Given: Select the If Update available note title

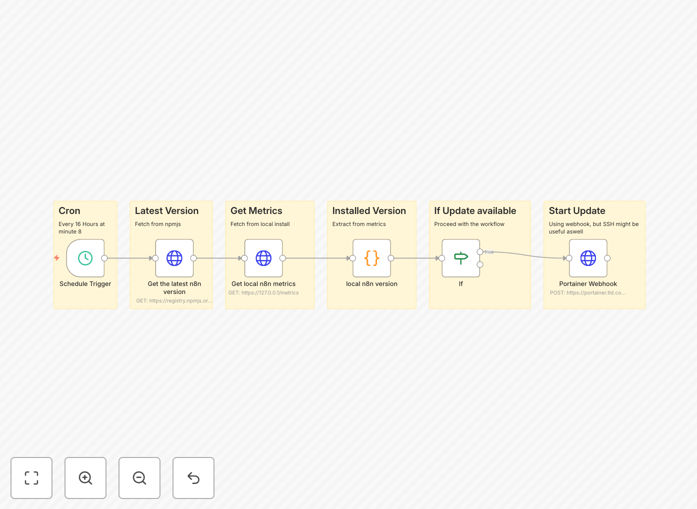Looking at the screenshot, I should coord(475,211).
